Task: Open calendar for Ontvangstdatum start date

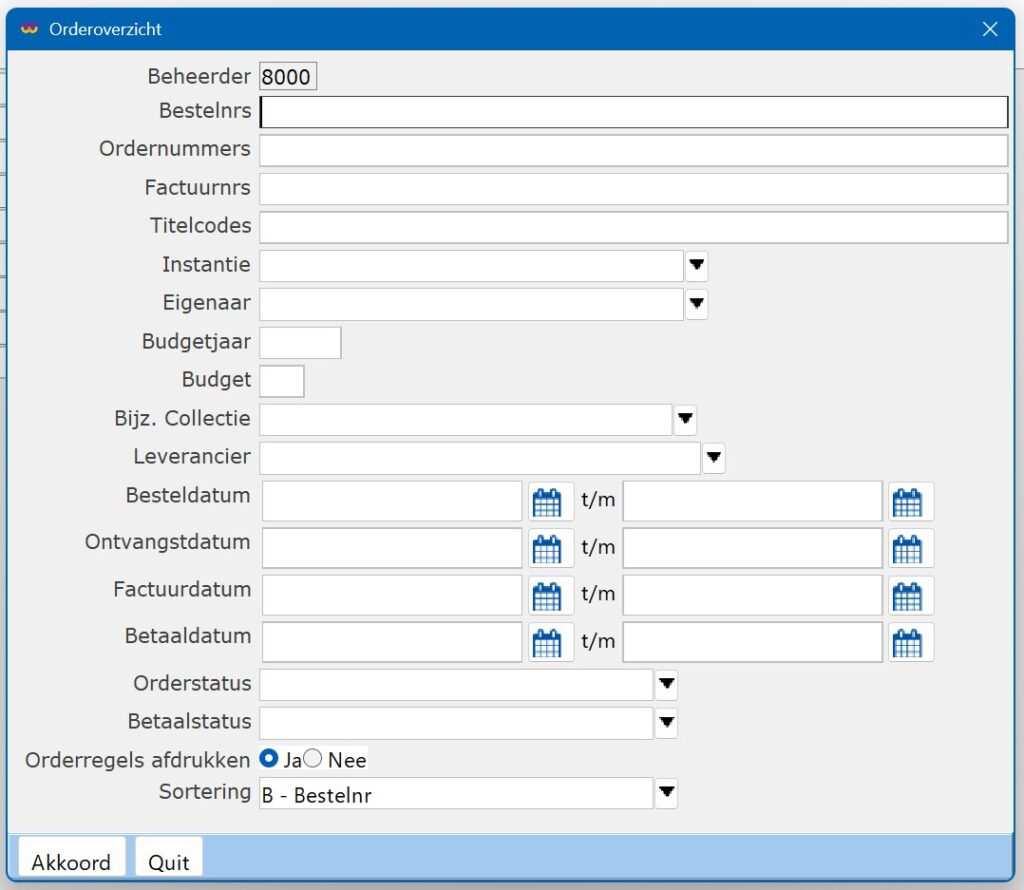Action: coord(547,549)
